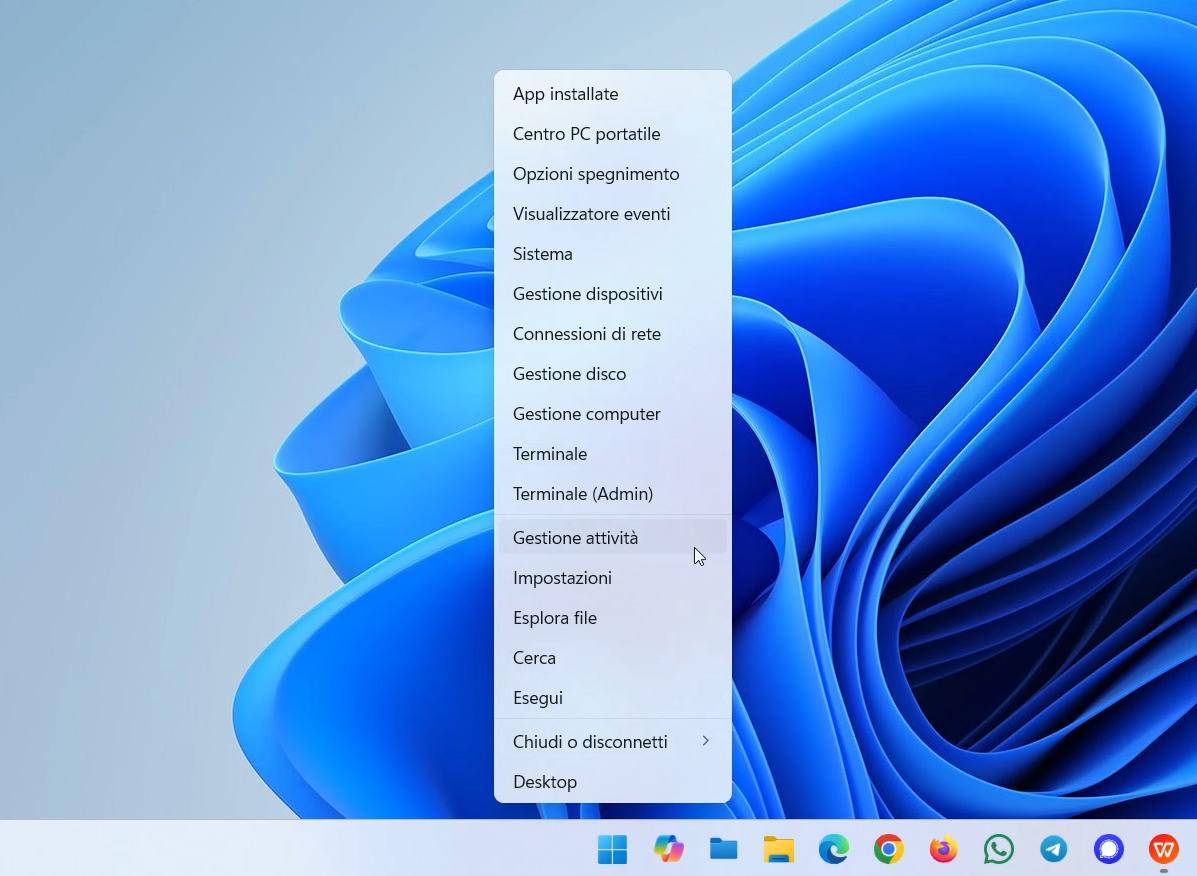This screenshot has width=1197, height=876.
Task: Select Gestione attività in the menu
Action: [575, 538]
